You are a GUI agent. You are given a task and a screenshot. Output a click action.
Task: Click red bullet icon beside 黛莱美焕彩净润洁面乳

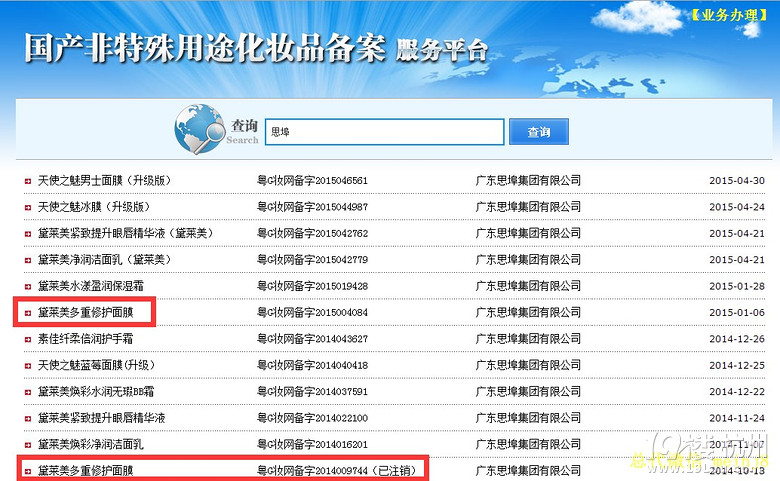[x=28, y=445]
